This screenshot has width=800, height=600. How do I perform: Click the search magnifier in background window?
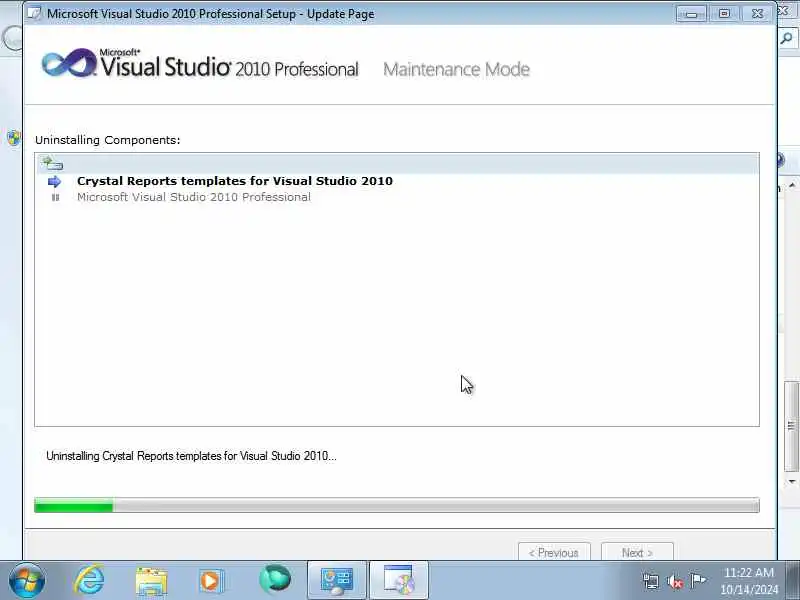click(x=787, y=38)
